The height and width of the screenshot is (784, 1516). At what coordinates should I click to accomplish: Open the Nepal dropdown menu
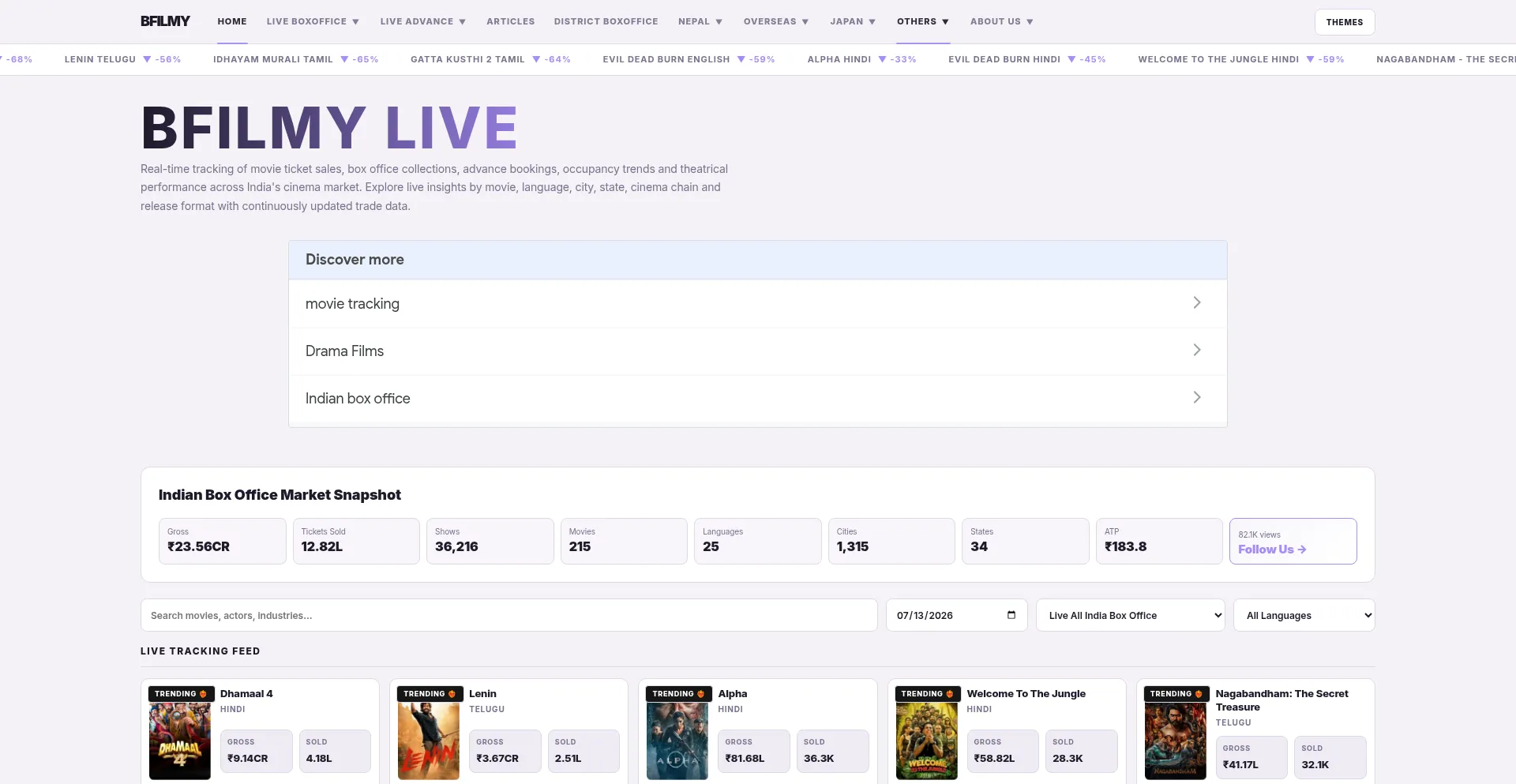pos(700,21)
